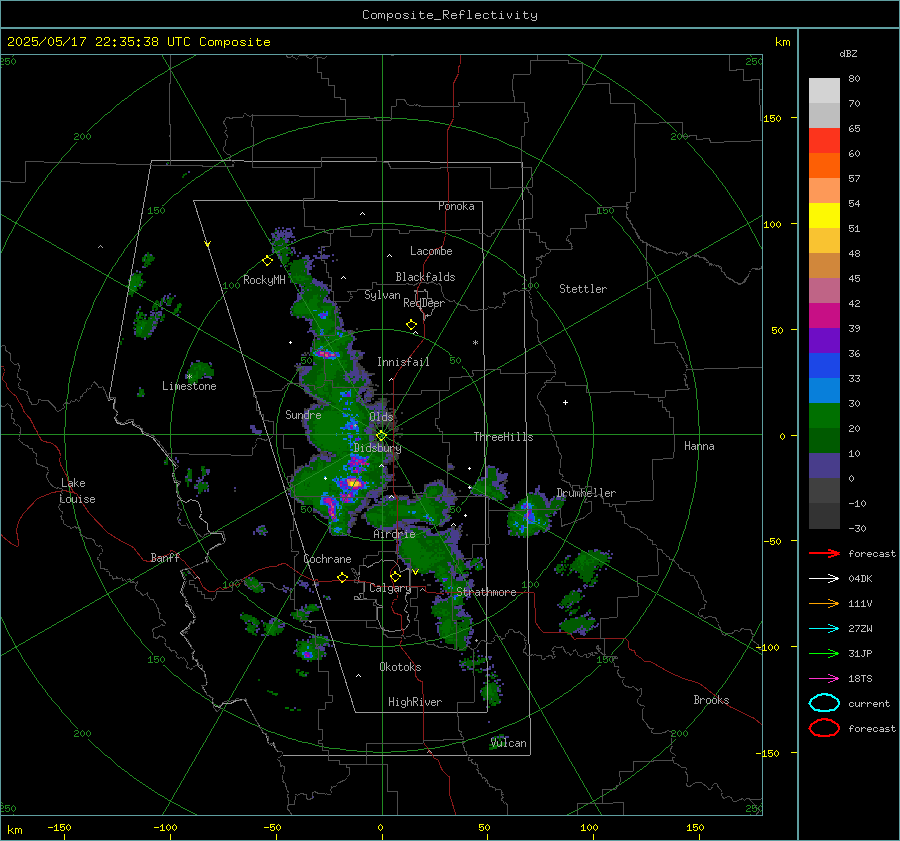Click the RockyMH label
Image resolution: width=900 pixels, height=841 pixels.
(x=264, y=280)
